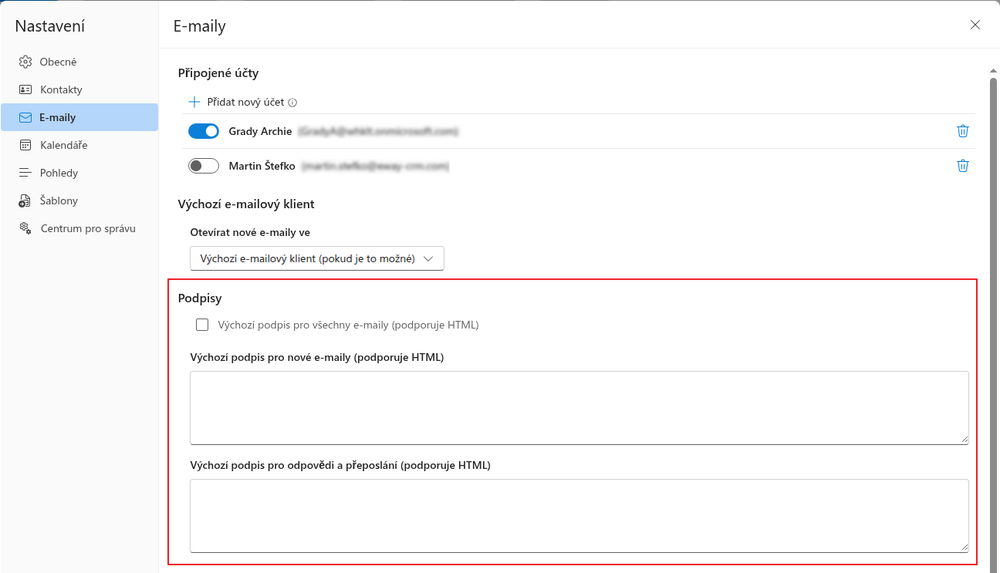Click info icon beside Přidat nový účet

click(292, 102)
